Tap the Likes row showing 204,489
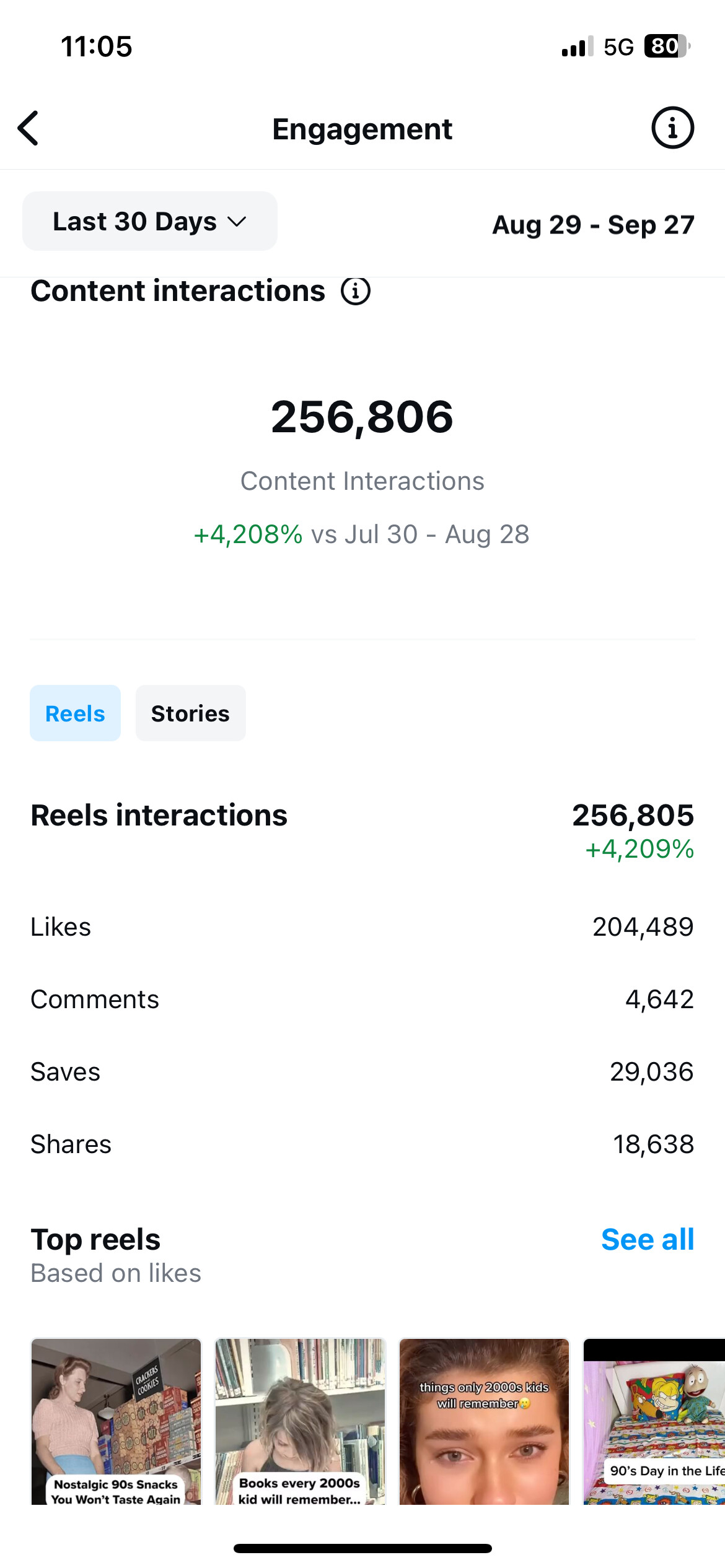Screen dimensions: 725x1568 tap(362, 927)
